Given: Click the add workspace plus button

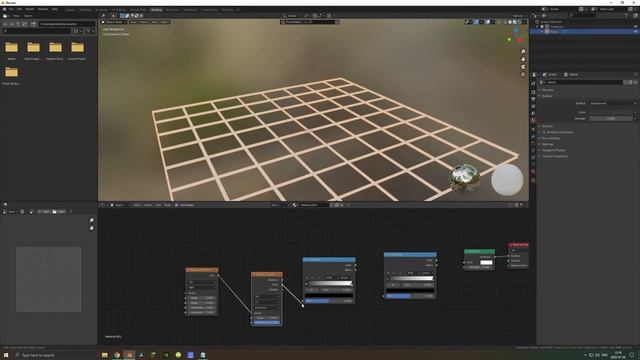Looking at the screenshot, I should click(238, 9).
